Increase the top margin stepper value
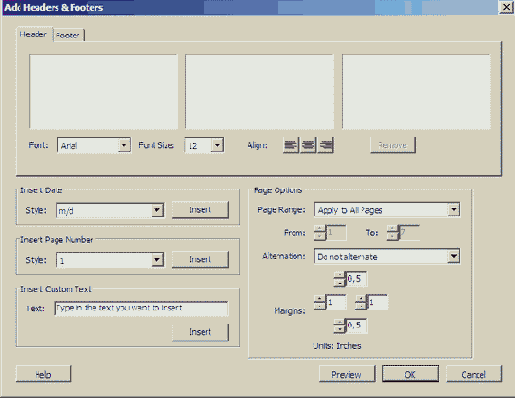The height and width of the screenshot is (398, 515). coord(340,275)
